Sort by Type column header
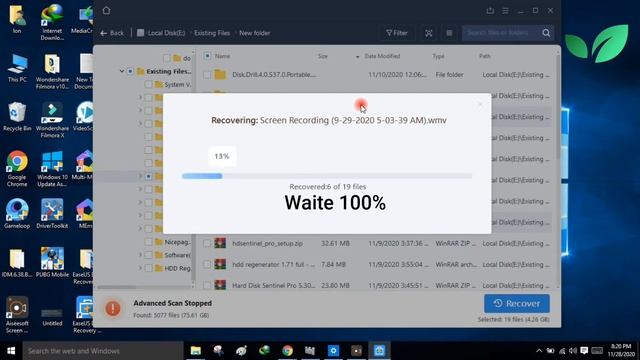640x360 pixels. pyautogui.click(x=438, y=56)
